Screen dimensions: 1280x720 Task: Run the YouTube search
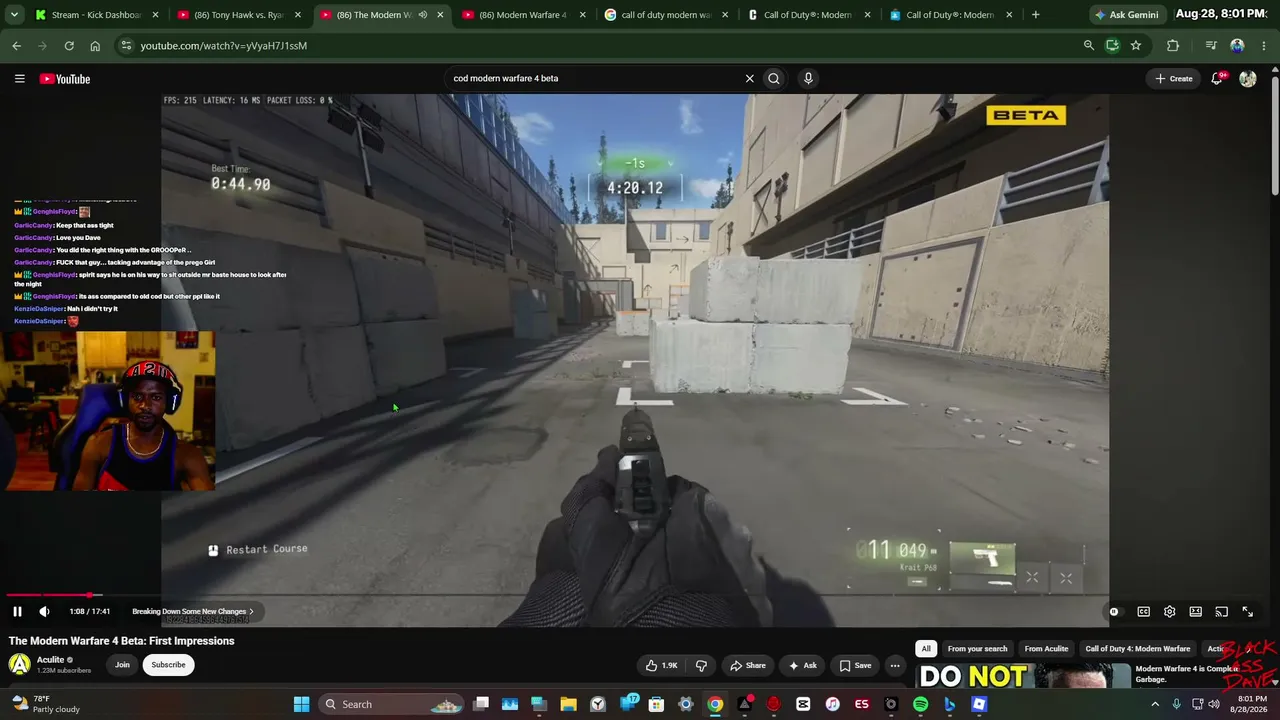coord(774,78)
